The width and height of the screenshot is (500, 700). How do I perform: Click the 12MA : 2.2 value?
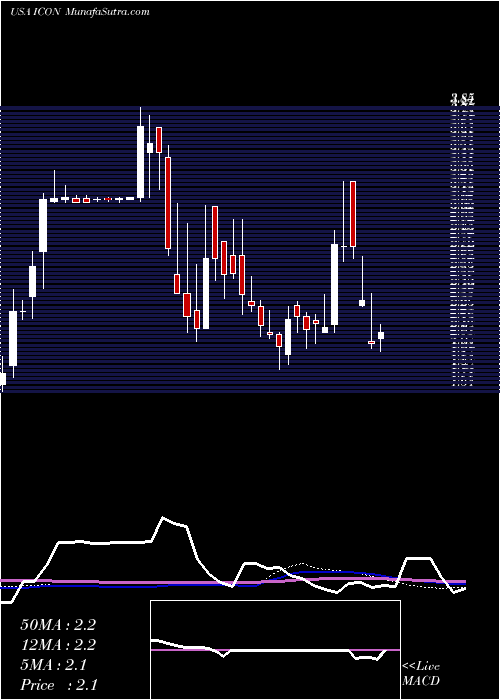(x=58, y=645)
